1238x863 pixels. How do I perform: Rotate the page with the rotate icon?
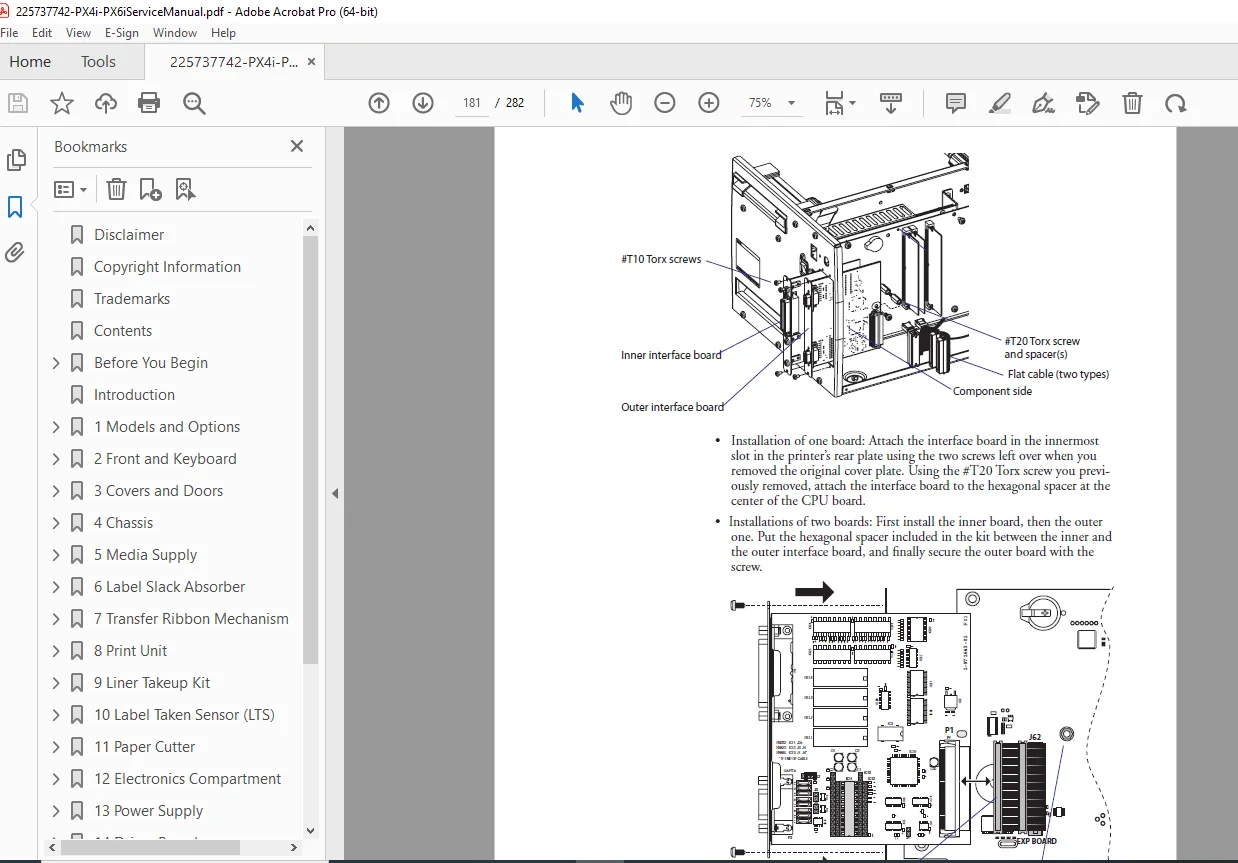[1176, 103]
